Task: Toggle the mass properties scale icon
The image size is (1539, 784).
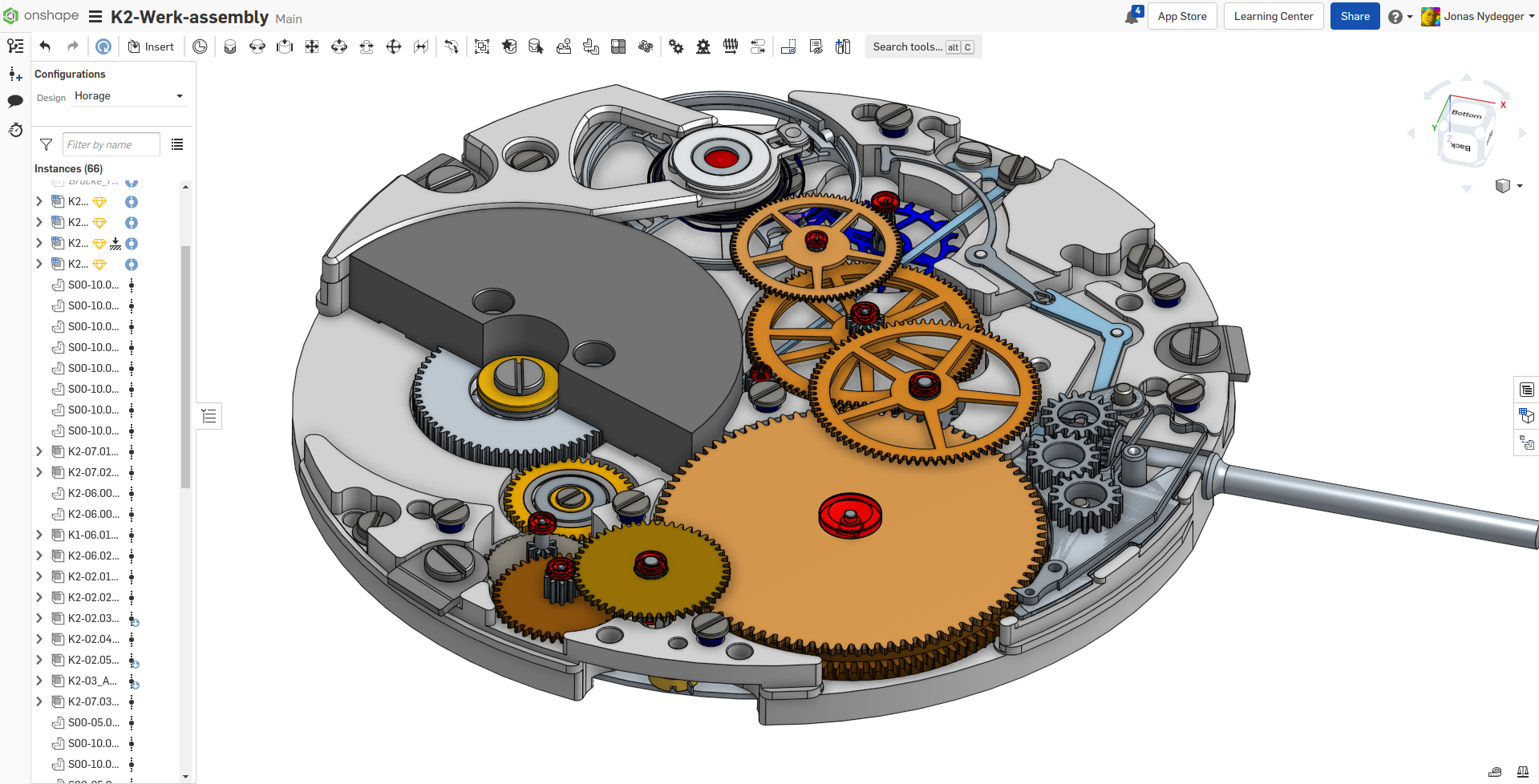Action: click(x=1522, y=771)
